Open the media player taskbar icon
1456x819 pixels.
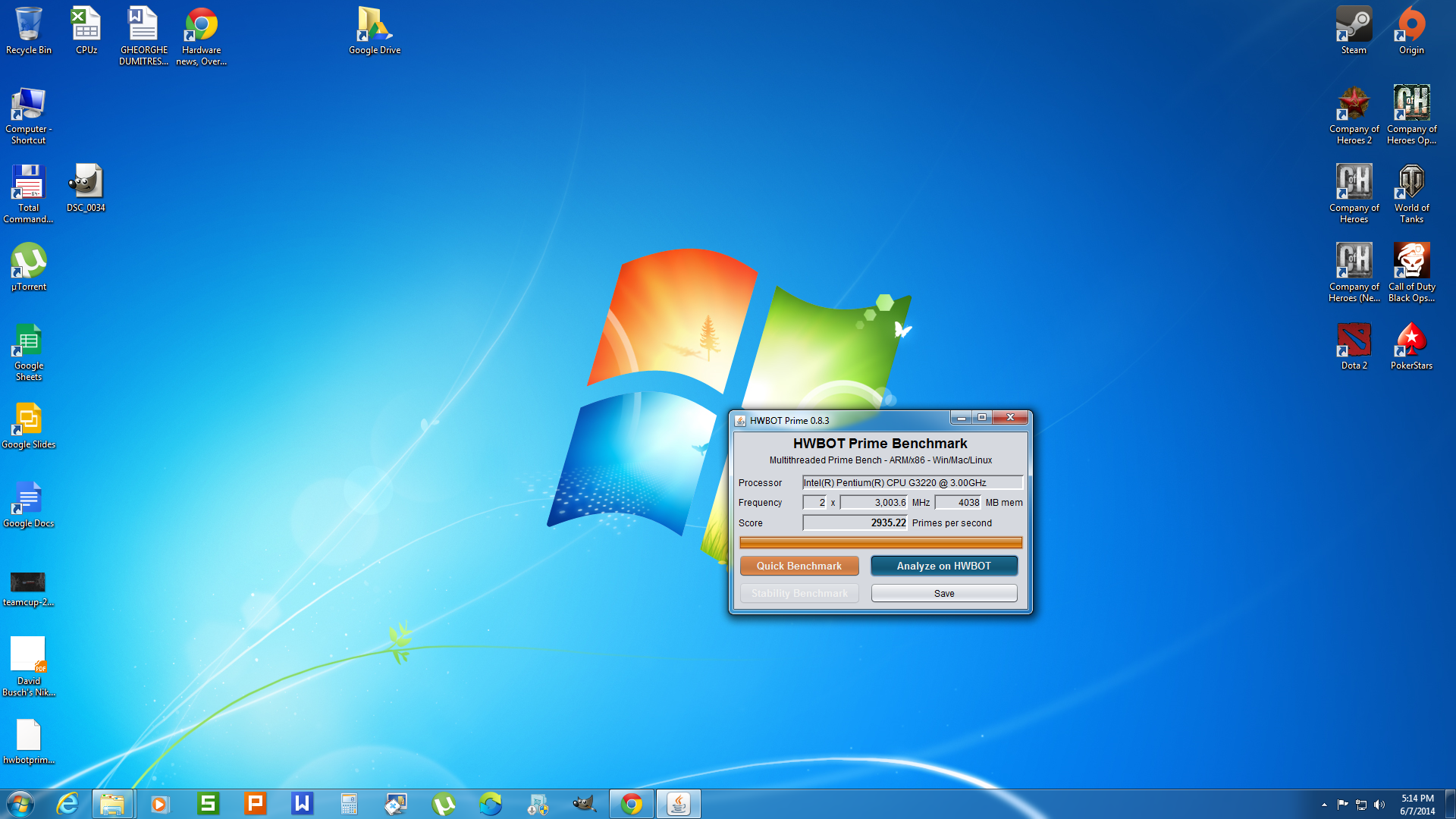[159, 804]
